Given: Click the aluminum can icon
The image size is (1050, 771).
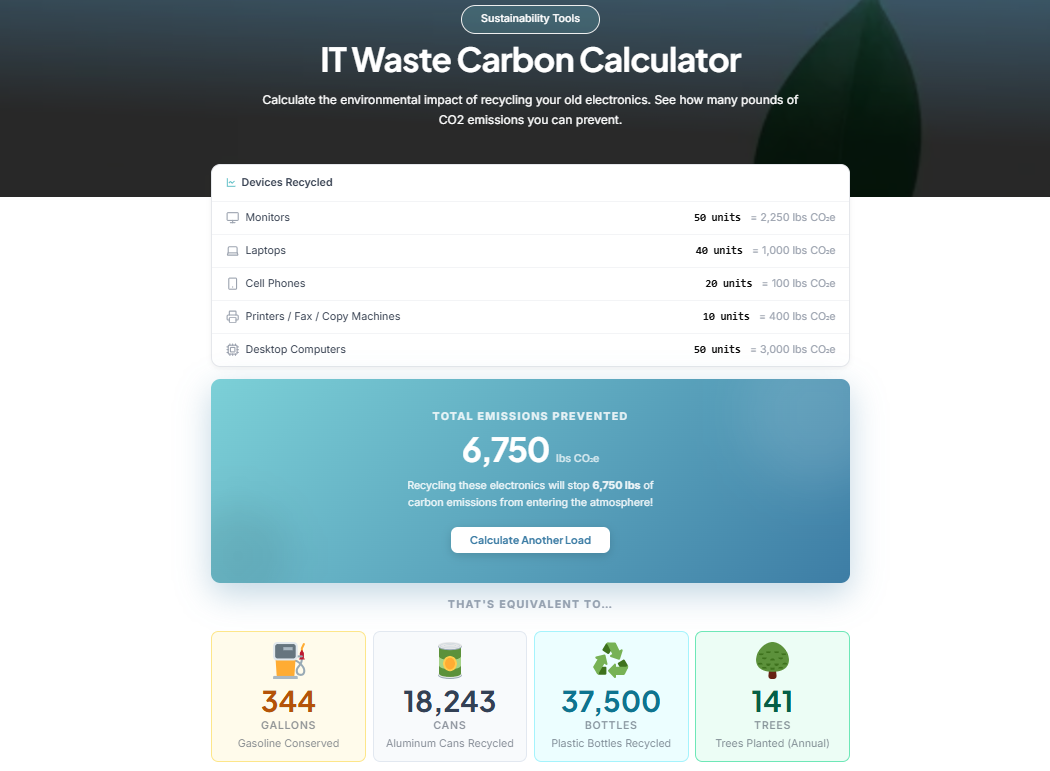Looking at the screenshot, I should 450,660.
